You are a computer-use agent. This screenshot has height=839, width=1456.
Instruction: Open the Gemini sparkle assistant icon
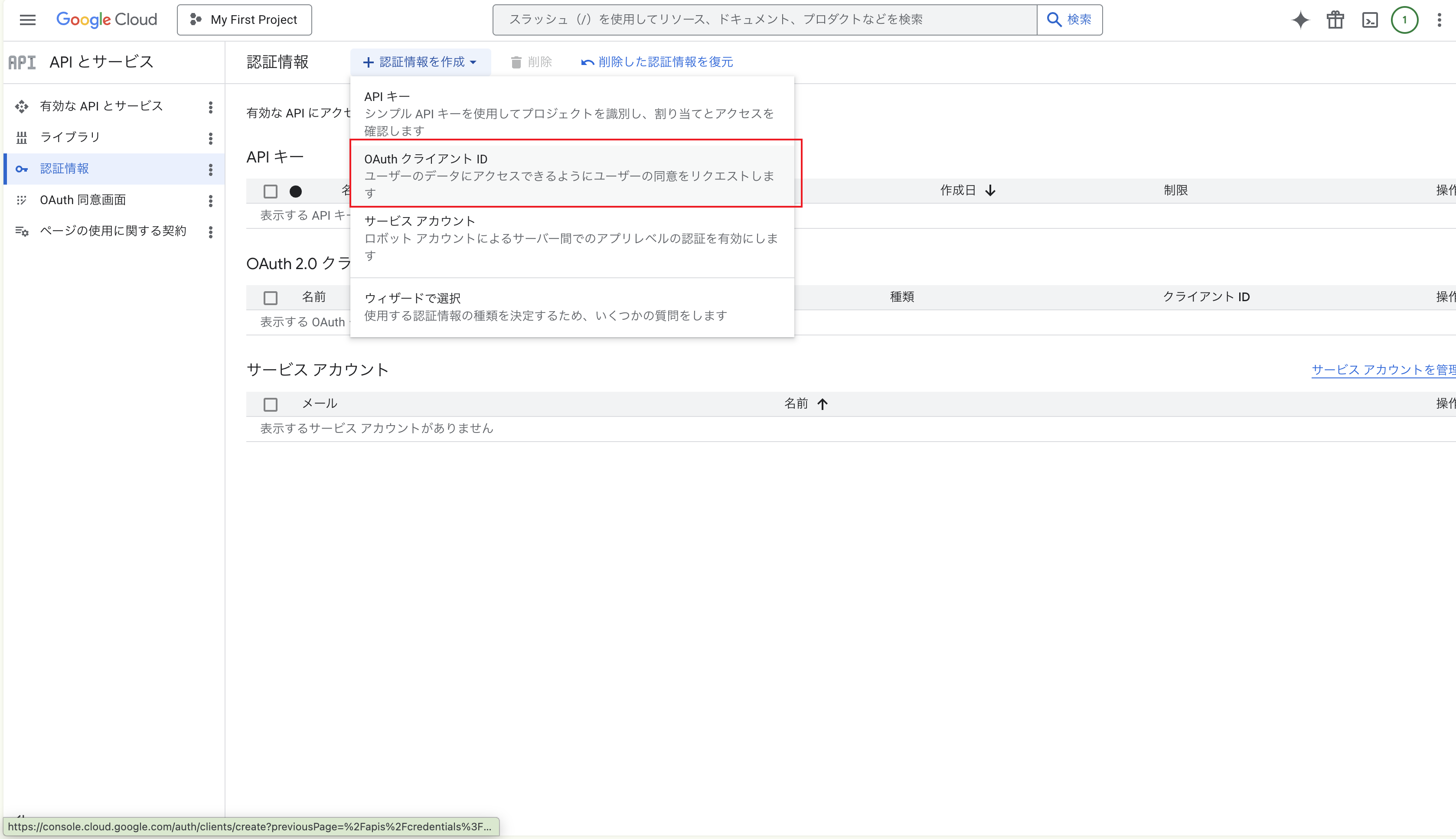point(1300,20)
